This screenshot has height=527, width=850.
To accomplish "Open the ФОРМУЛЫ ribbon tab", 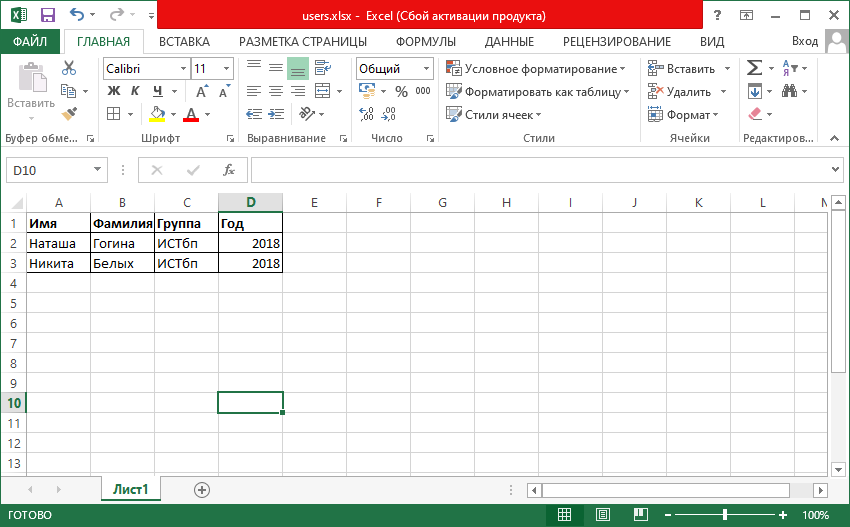I will pyautogui.click(x=425, y=41).
